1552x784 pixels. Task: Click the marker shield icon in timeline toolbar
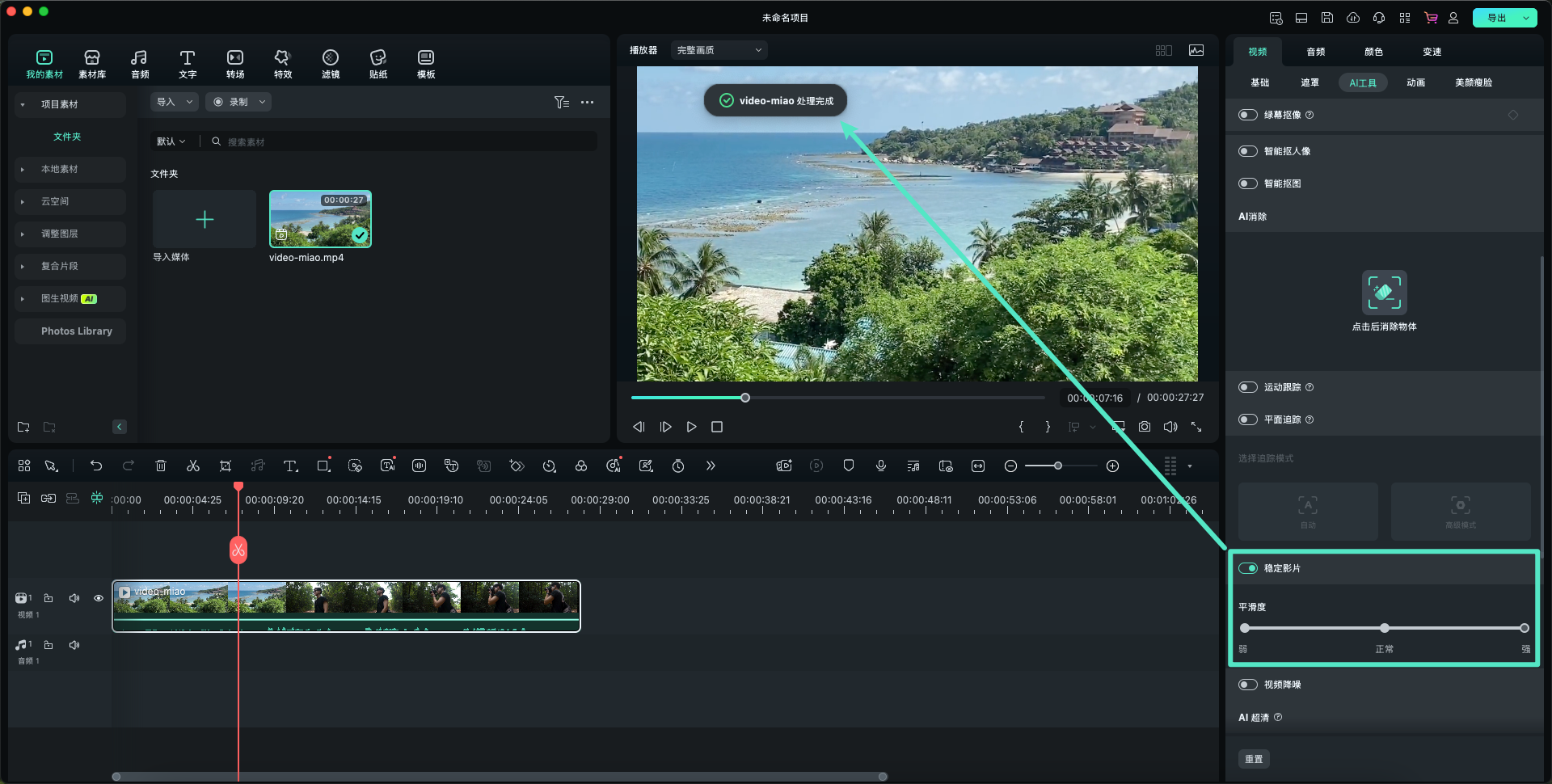click(x=849, y=466)
